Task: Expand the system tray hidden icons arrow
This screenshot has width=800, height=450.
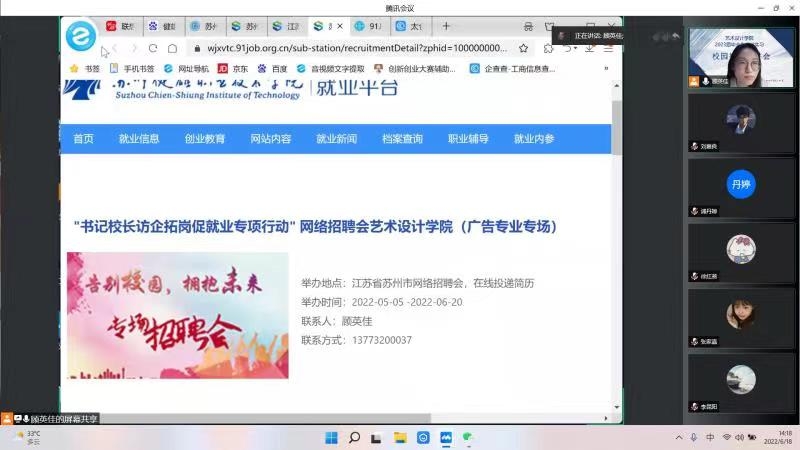Action: click(x=679, y=438)
